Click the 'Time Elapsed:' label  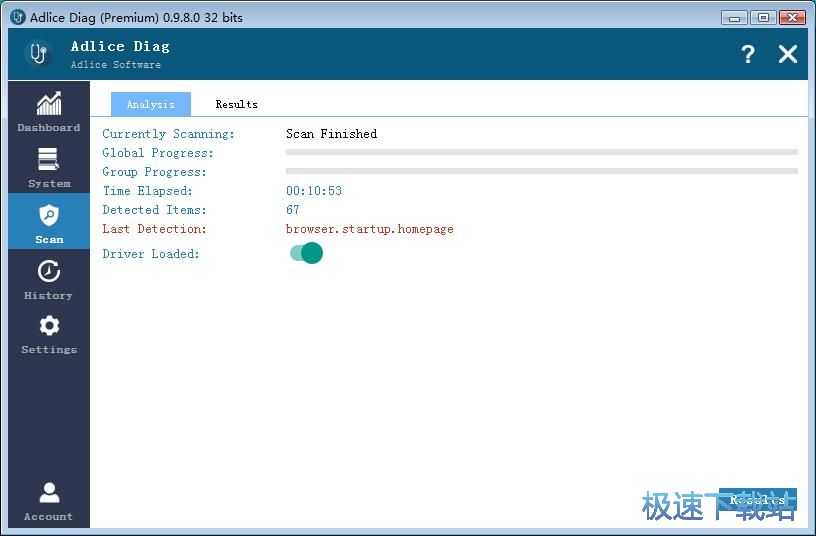pos(147,191)
